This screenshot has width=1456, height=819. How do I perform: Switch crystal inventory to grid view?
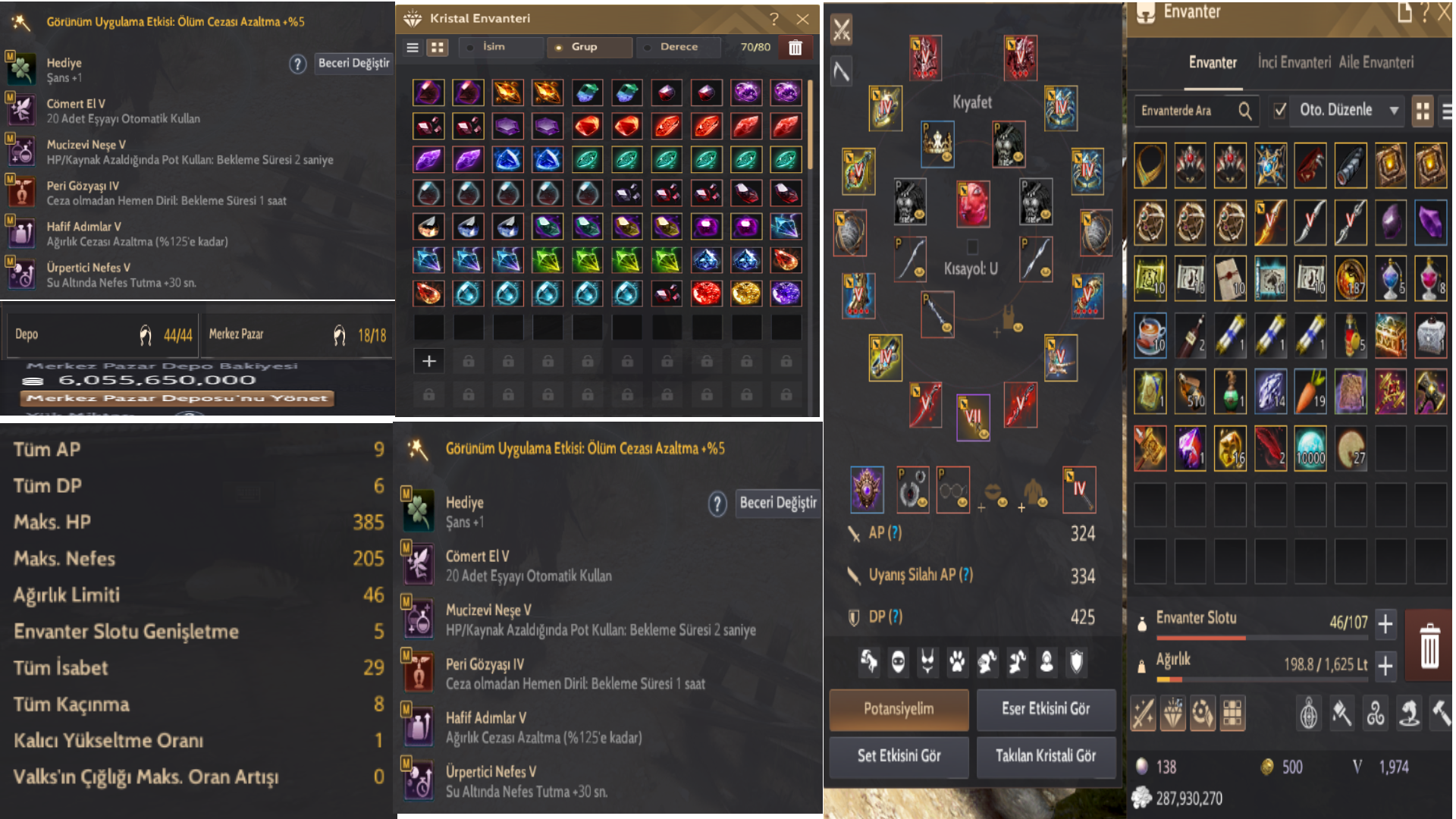[x=438, y=47]
